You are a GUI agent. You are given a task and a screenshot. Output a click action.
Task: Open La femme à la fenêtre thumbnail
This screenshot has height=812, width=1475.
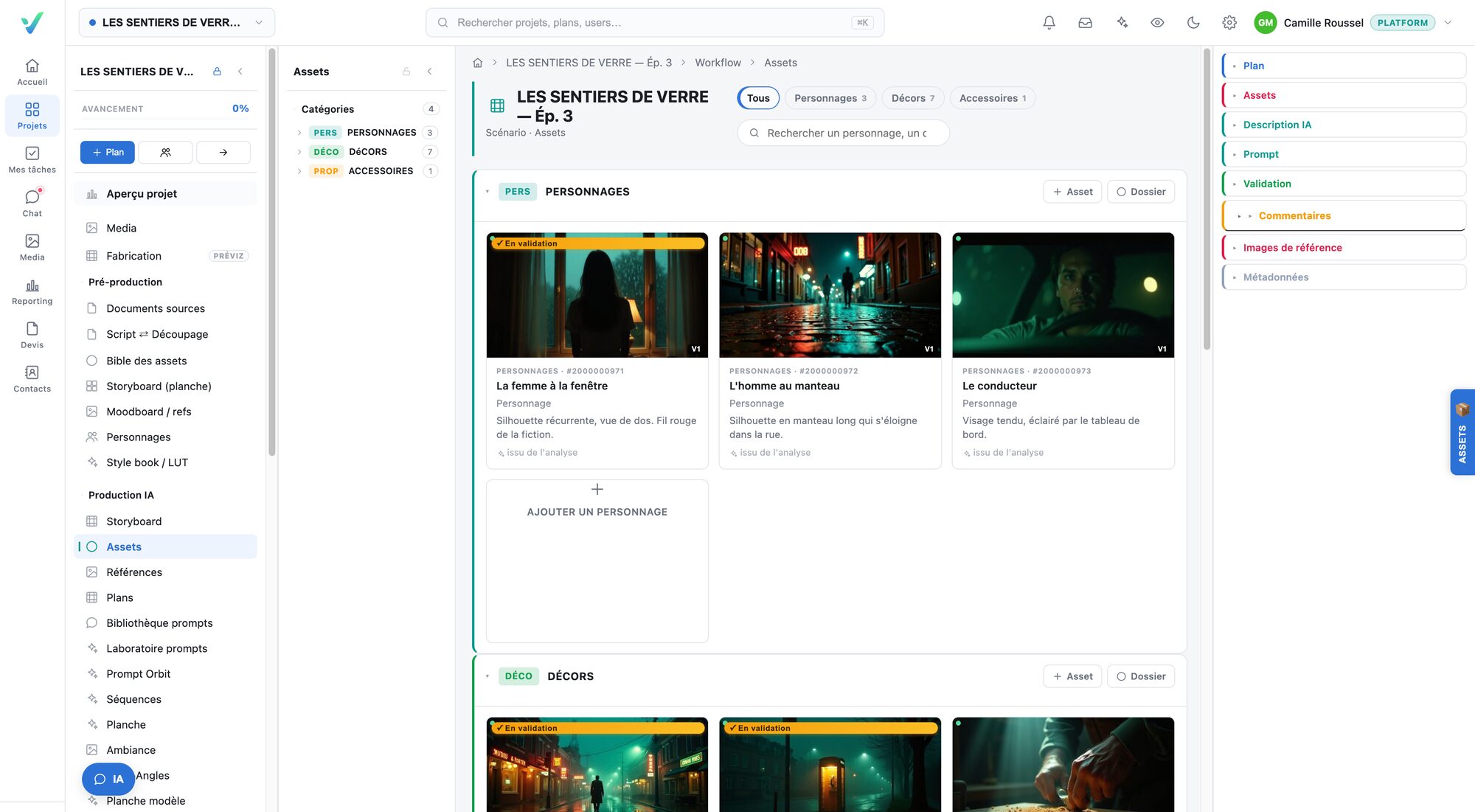click(597, 295)
